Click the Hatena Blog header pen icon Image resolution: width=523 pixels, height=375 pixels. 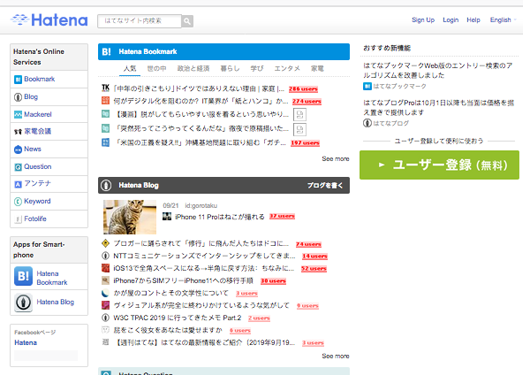tap(106, 185)
